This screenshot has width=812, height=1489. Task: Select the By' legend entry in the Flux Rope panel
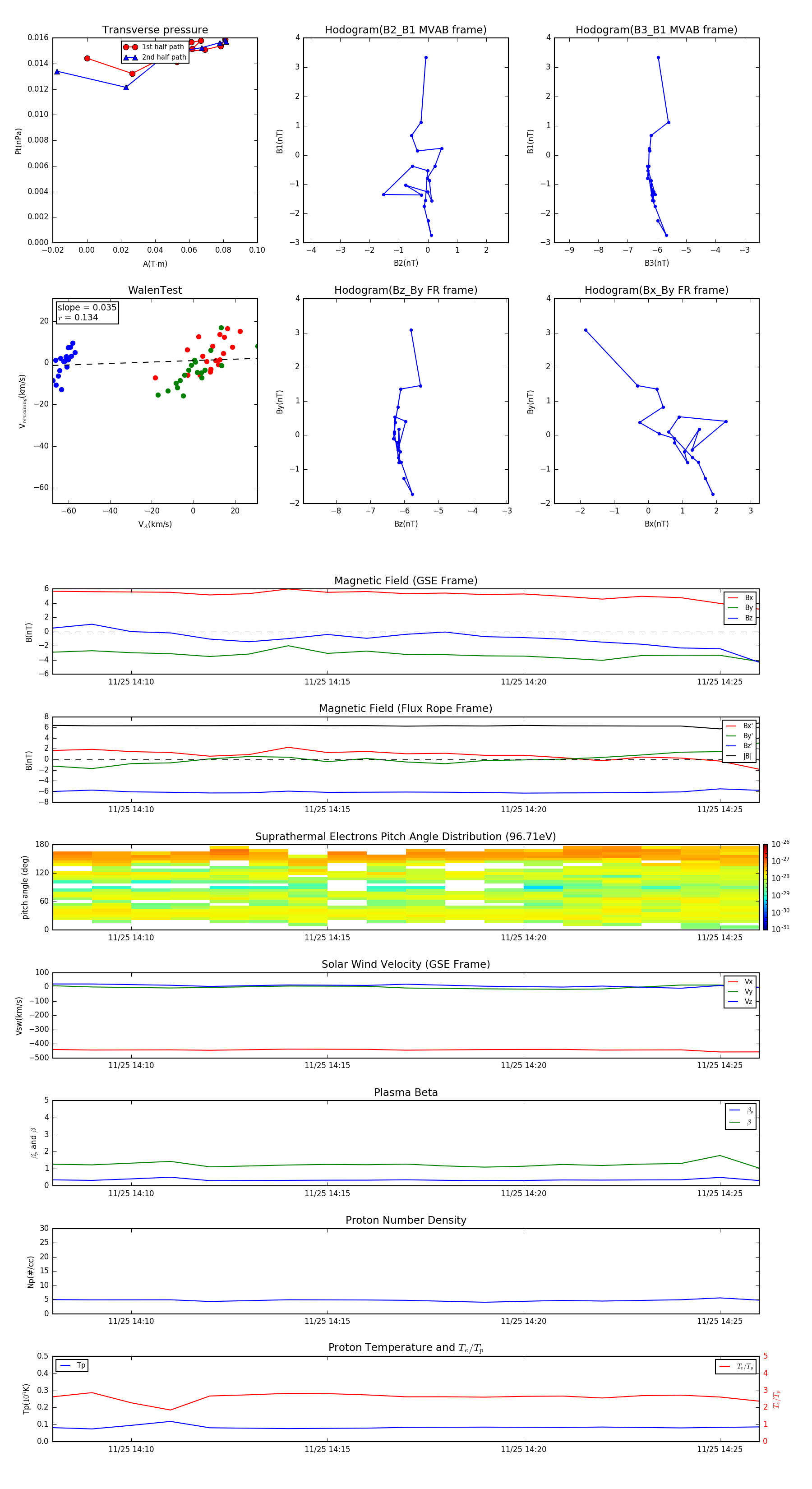(739, 736)
